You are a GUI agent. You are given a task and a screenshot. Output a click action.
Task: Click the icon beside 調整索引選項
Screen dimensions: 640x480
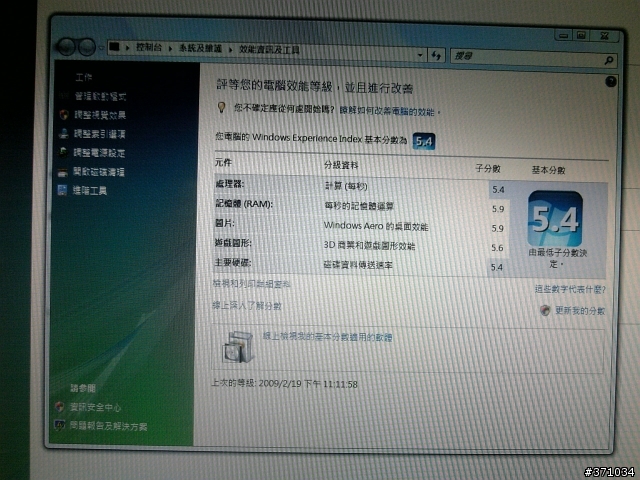pos(63,133)
